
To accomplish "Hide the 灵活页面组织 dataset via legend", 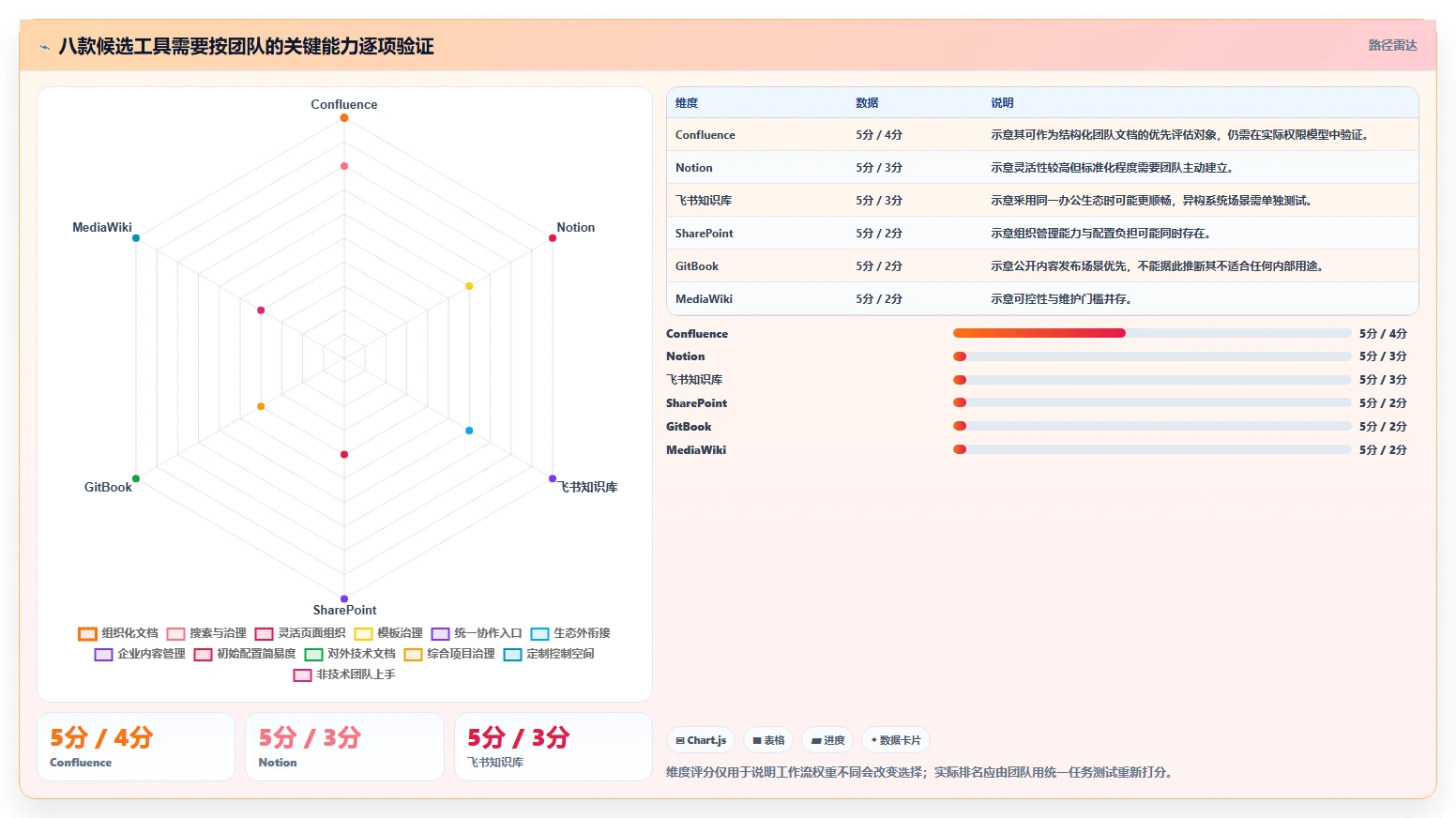I will pyautogui.click(x=300, y=633).
